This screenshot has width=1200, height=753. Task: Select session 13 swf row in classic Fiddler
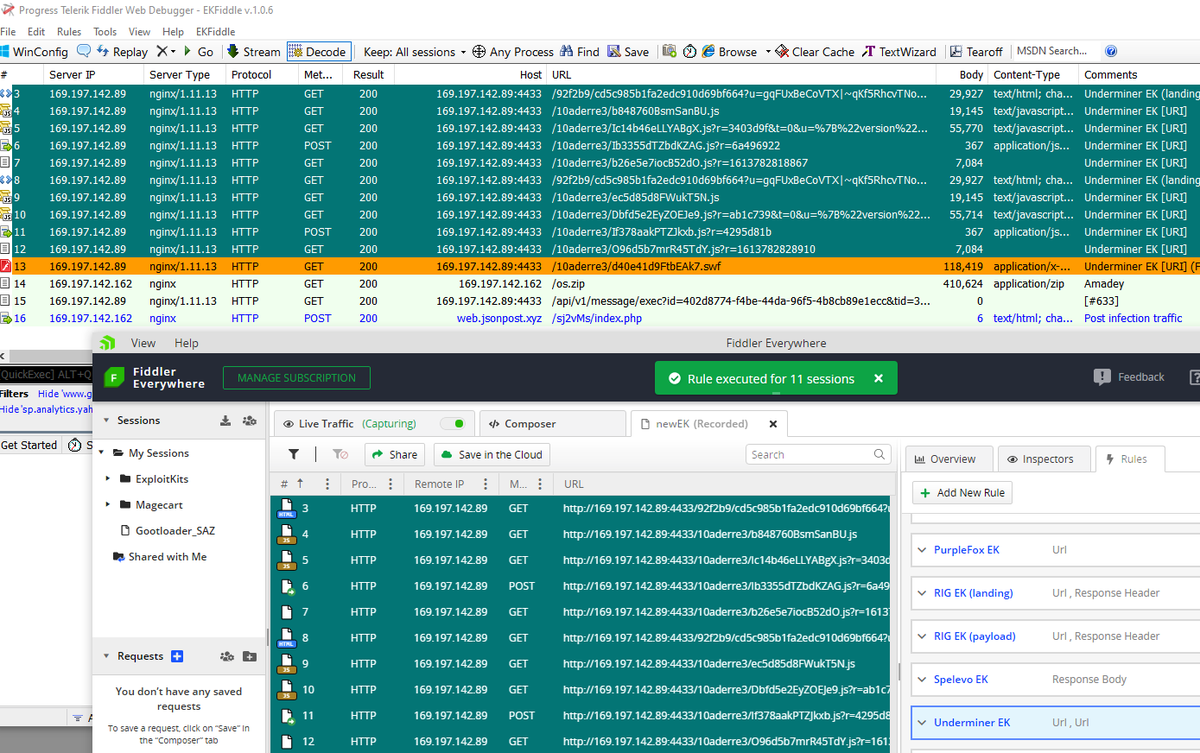click(x=600, y=266)
